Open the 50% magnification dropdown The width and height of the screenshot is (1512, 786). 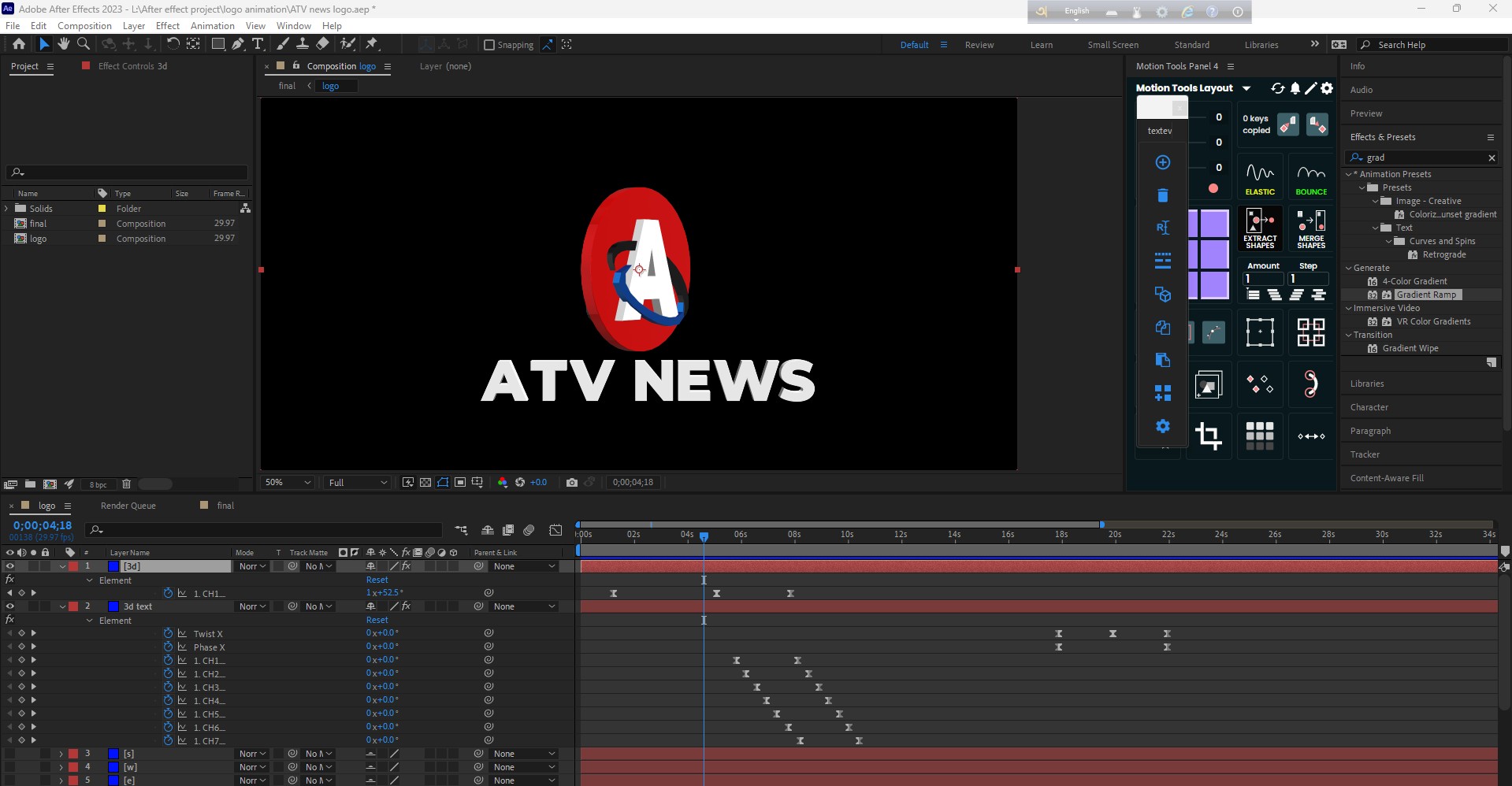[x=288, y=482]
